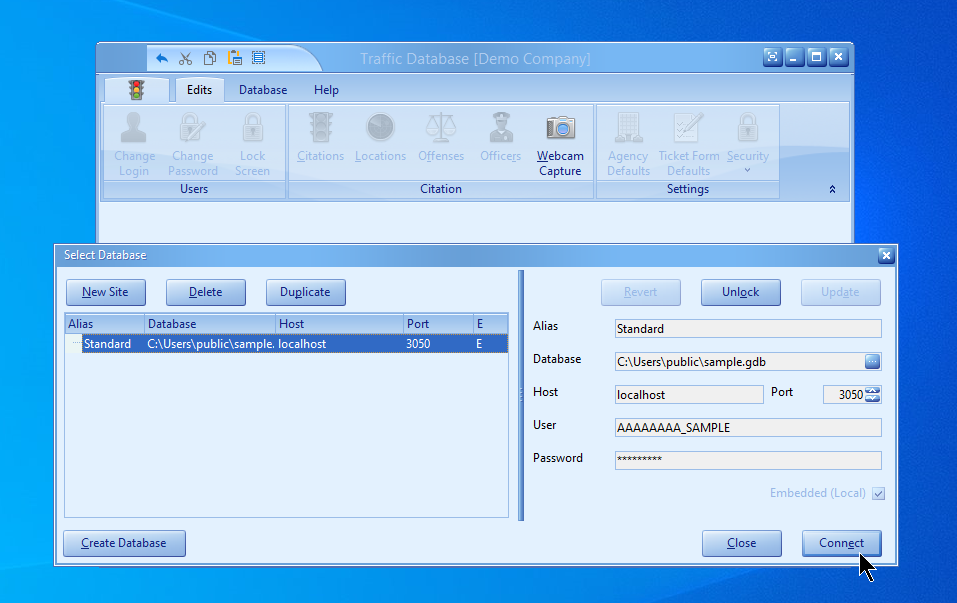Click the select all icon
Viewport: 957px width, 603px height.
coord(259,58)
